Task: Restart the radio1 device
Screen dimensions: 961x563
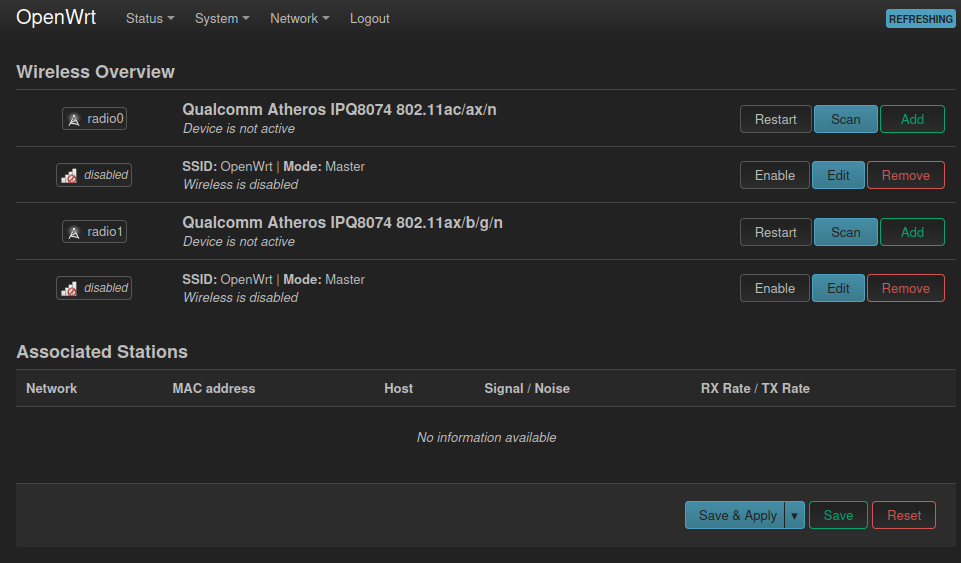Action: [x=775, y=232]
